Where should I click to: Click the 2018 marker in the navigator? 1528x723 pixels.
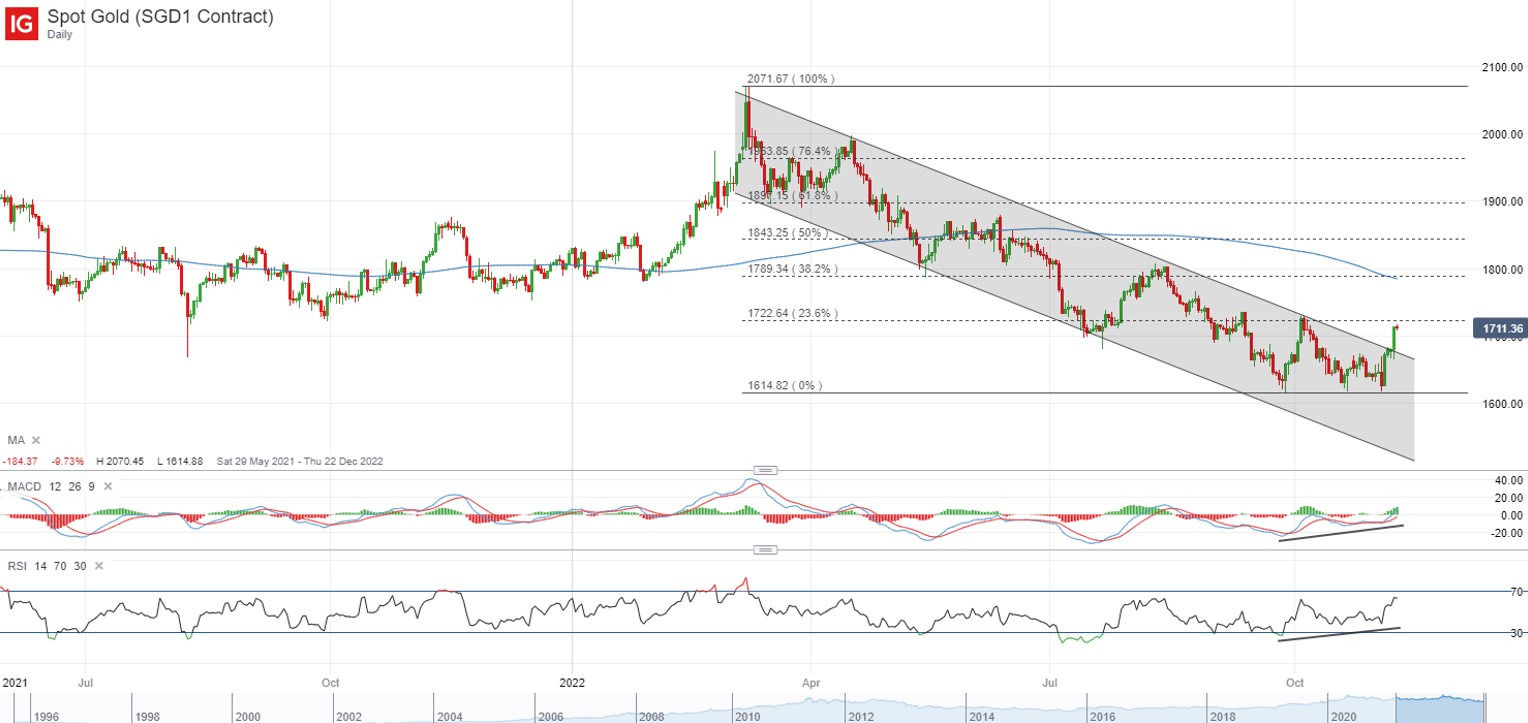(1224, 717)
